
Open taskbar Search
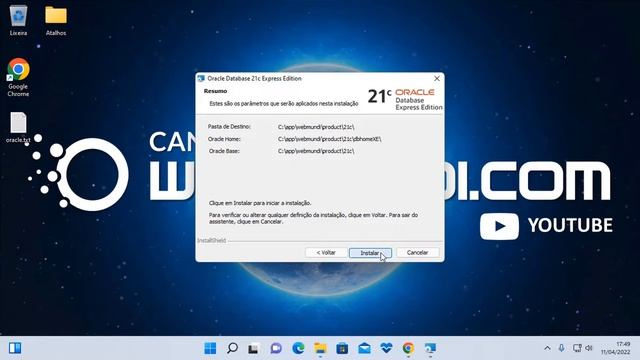(232, 348)
